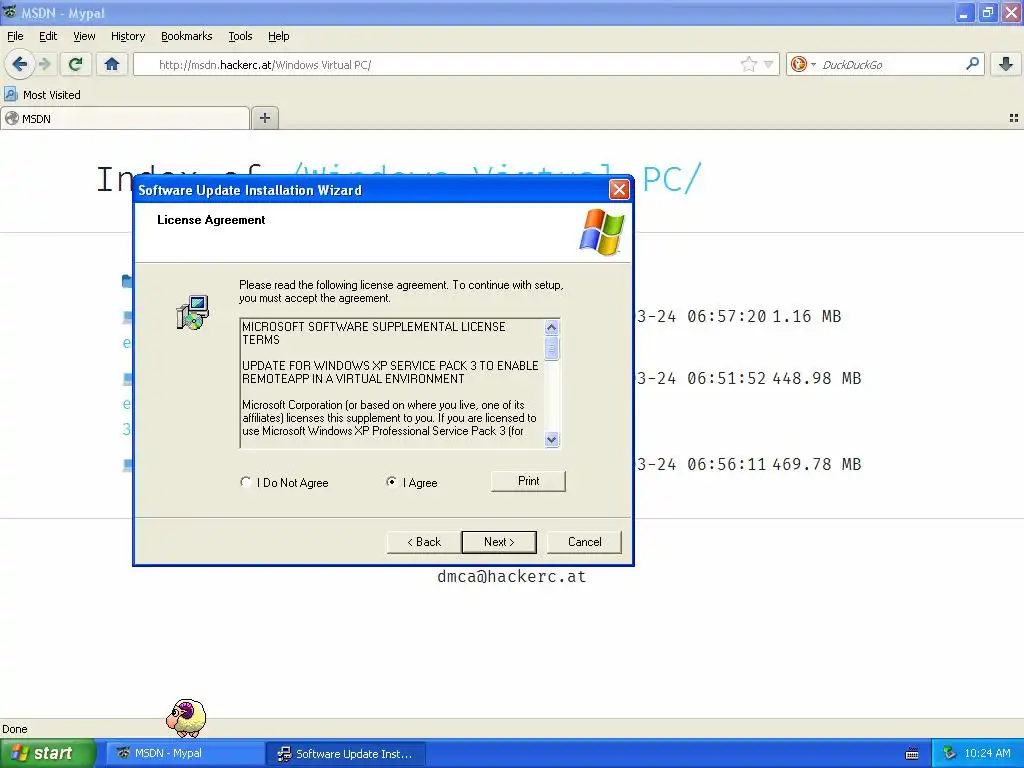Open the View menu
Viewport: 1024px width, 768px height.
[x=84, y=36]
